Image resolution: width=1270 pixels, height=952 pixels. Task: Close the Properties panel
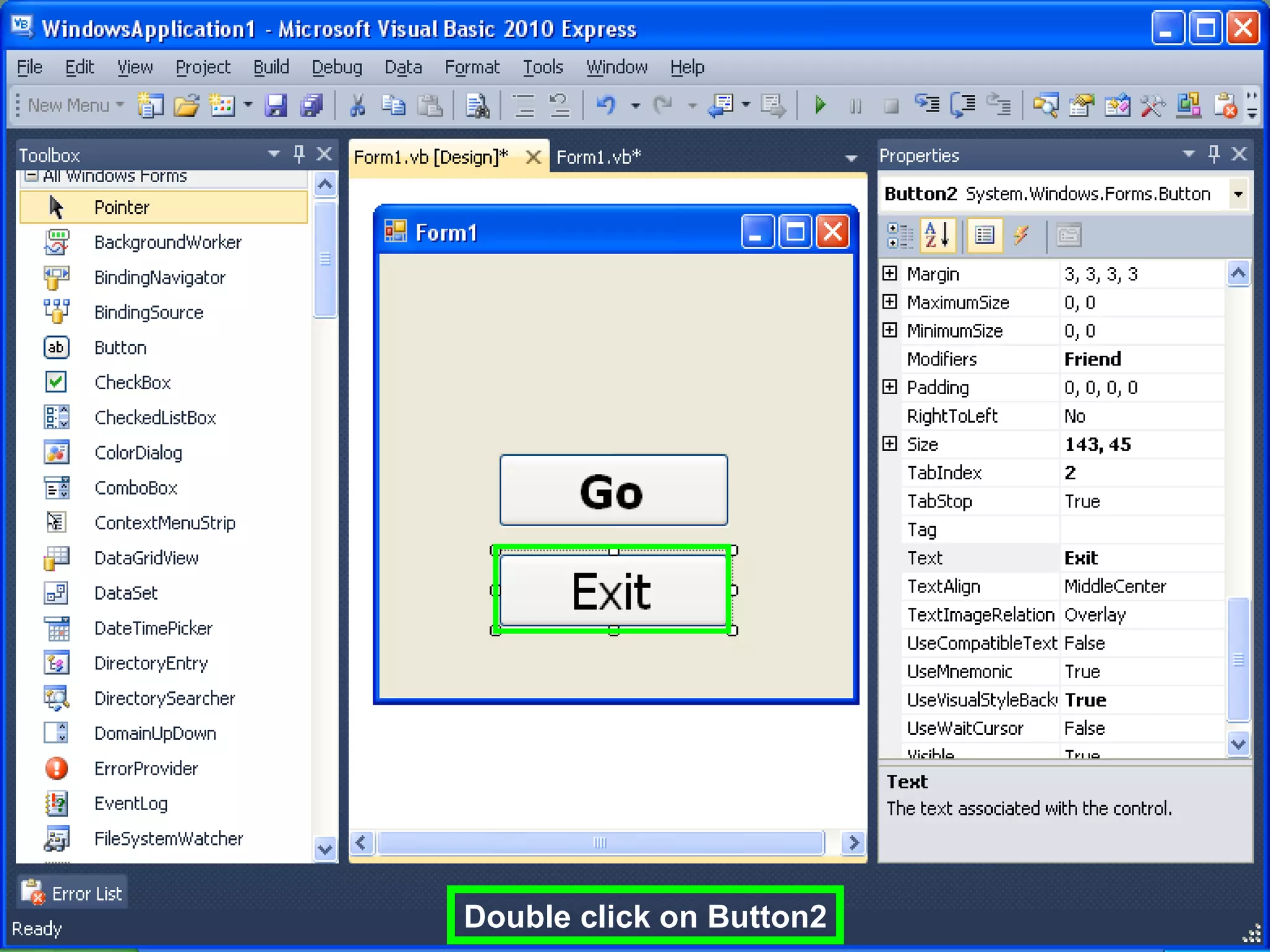pos(1239,154)
